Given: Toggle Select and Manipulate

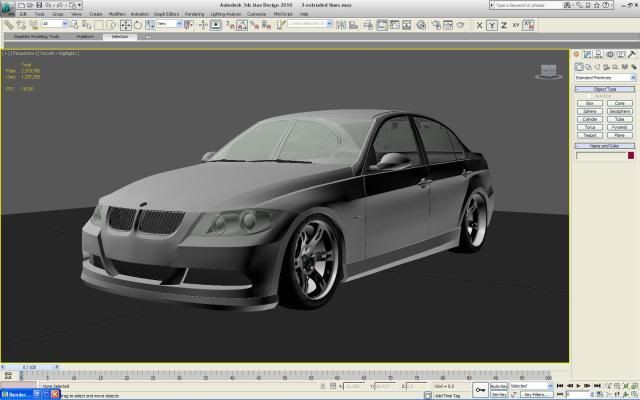Looking at the screenshot, I should tap(203, 25).
